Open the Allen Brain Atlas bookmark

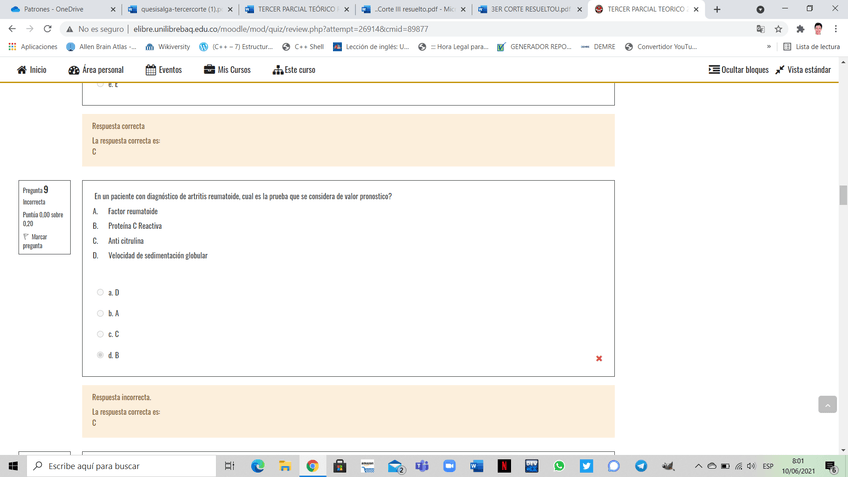101,47
